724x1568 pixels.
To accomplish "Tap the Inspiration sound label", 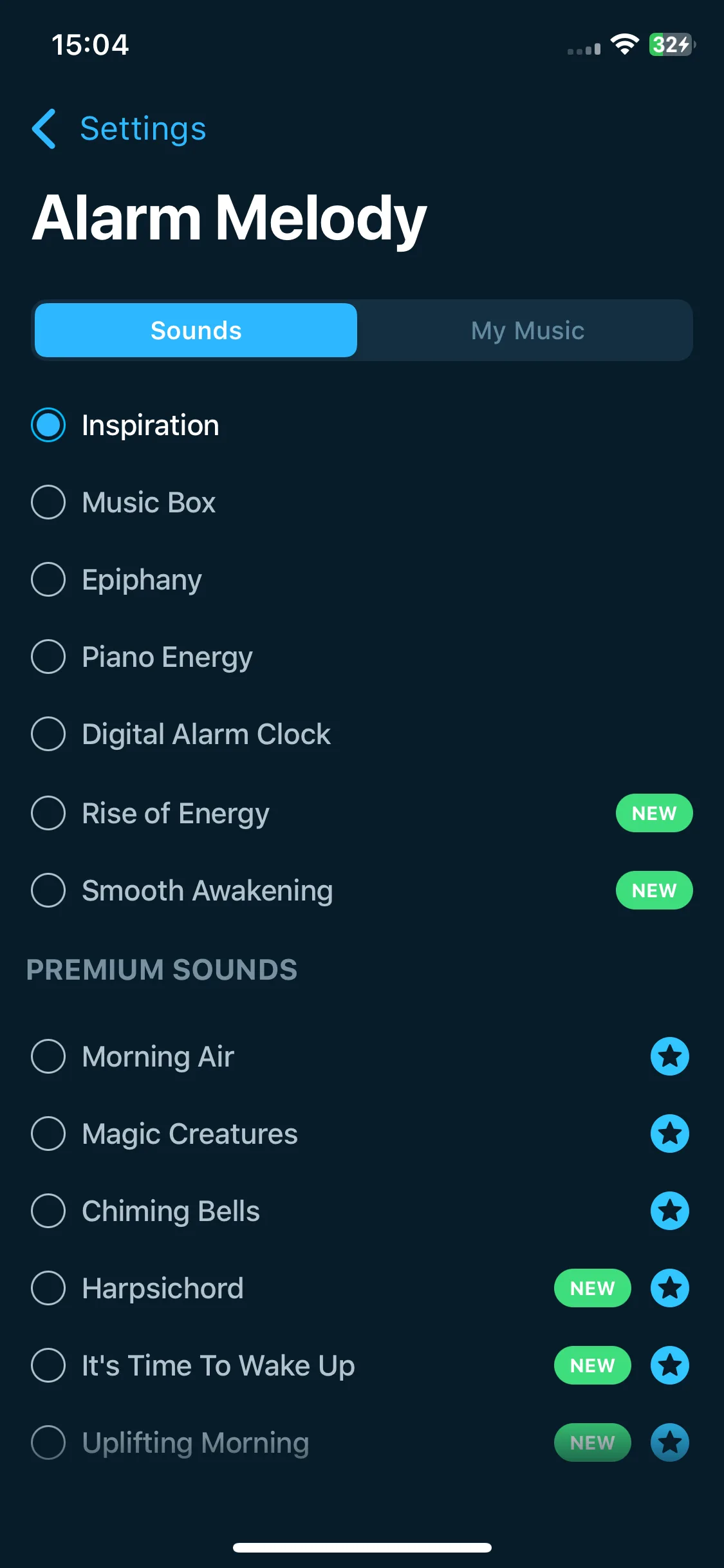I will tap(151, 425).
